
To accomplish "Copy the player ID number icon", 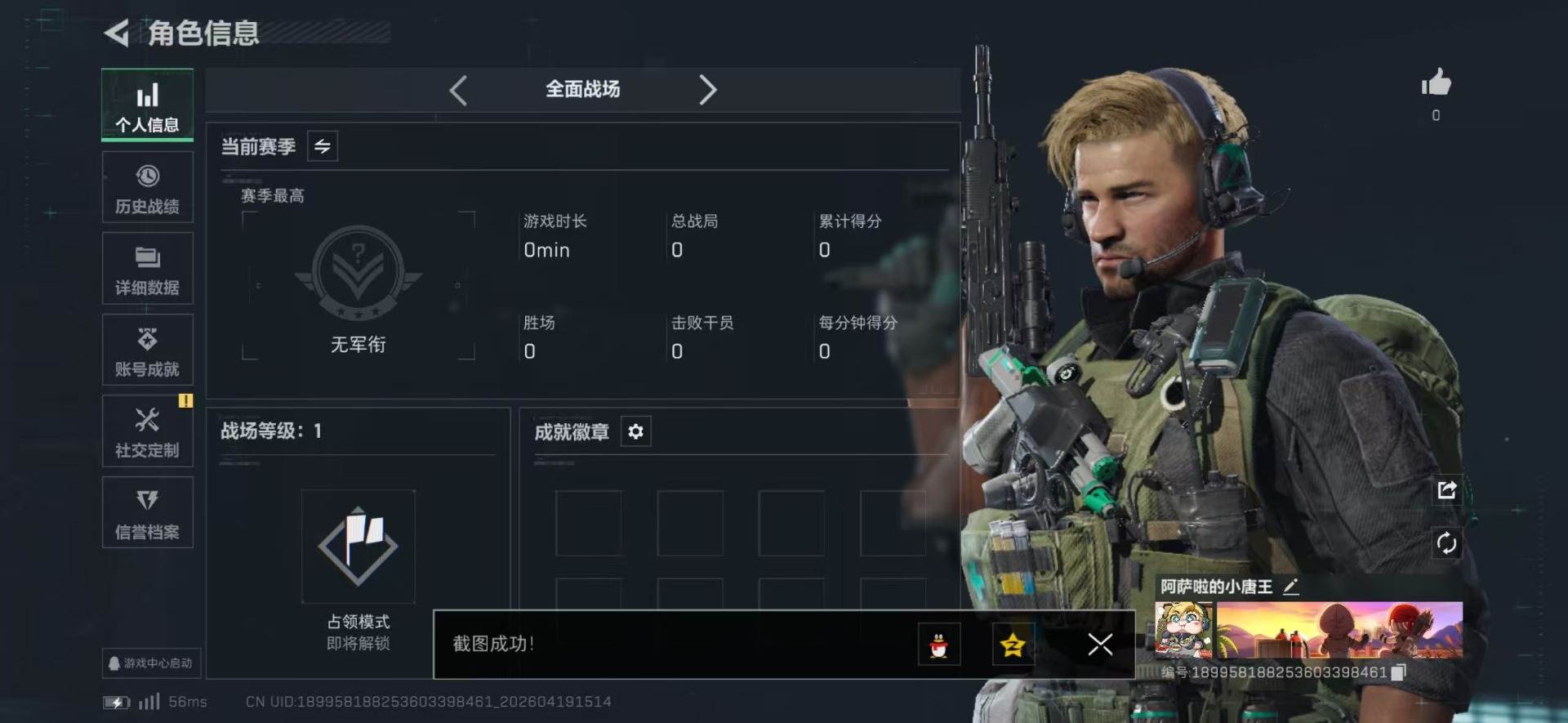I will coord(1398,672).
